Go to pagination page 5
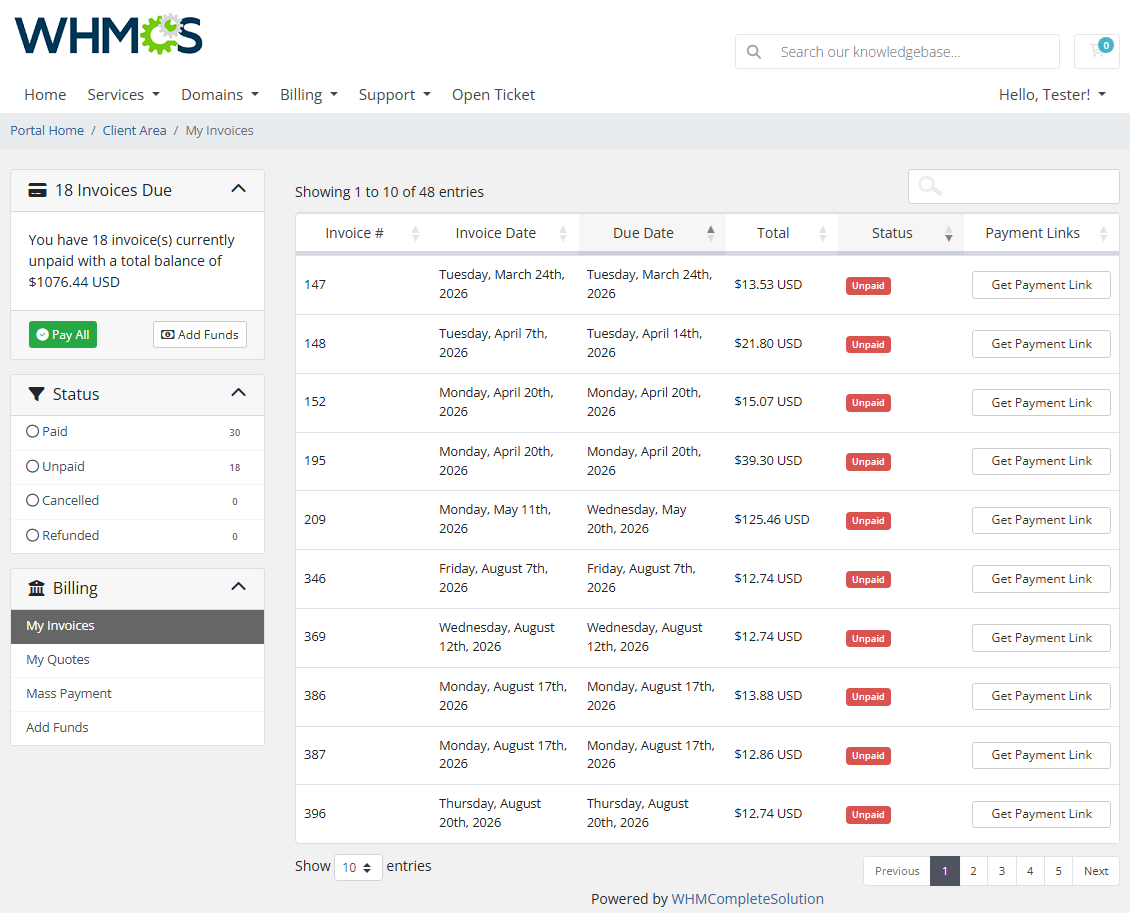This screenshot has width=1130, height=913. (x=1059, y=871)
